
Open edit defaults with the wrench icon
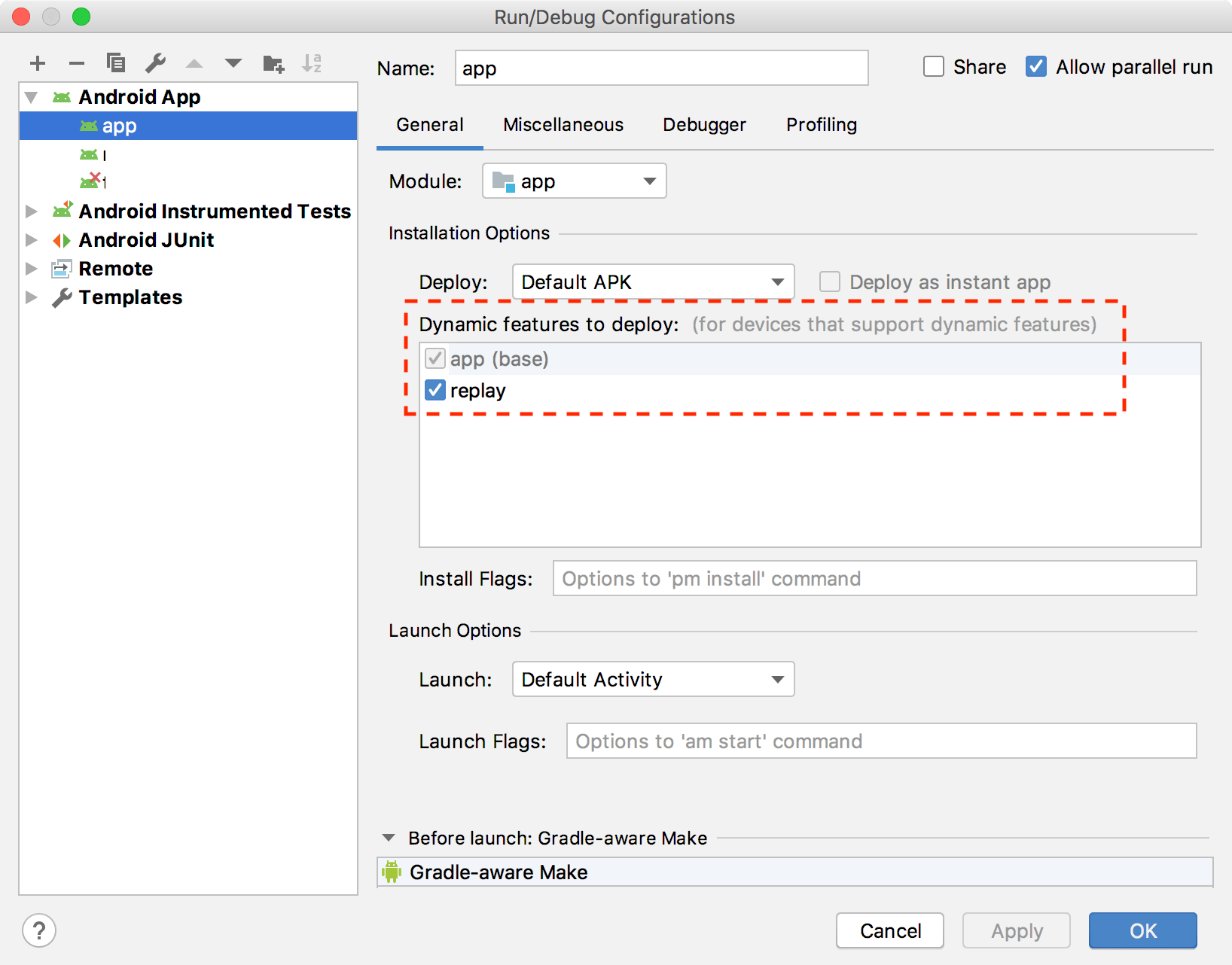click(x=155, y=63)
